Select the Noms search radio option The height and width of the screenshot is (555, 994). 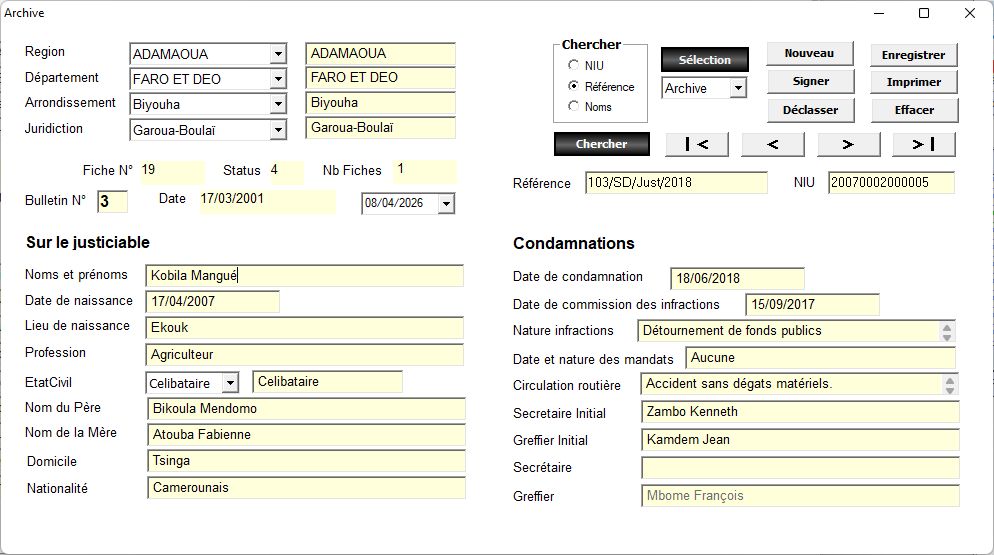click(573, 107)
